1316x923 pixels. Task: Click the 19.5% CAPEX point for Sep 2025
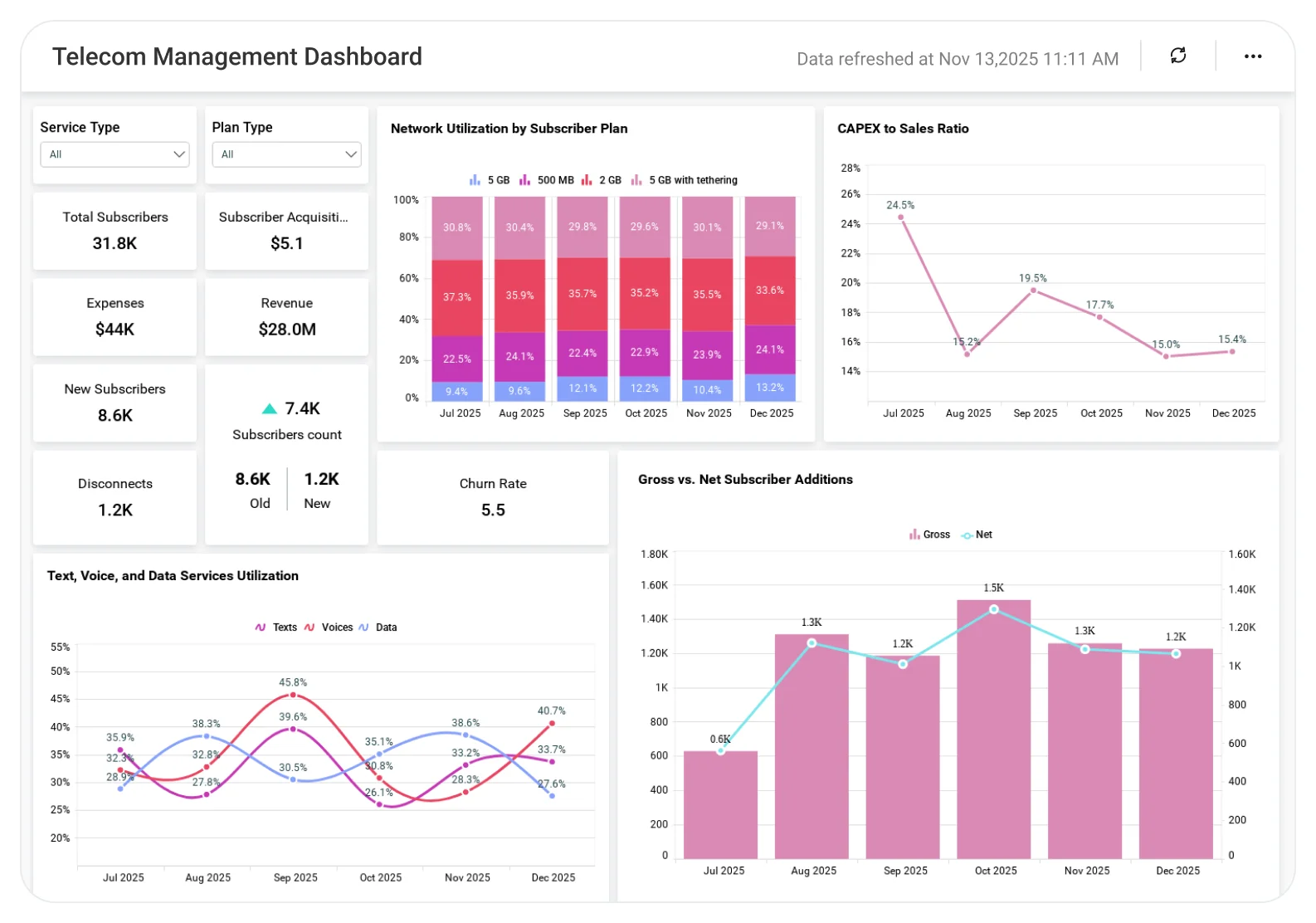point(1033,291)
